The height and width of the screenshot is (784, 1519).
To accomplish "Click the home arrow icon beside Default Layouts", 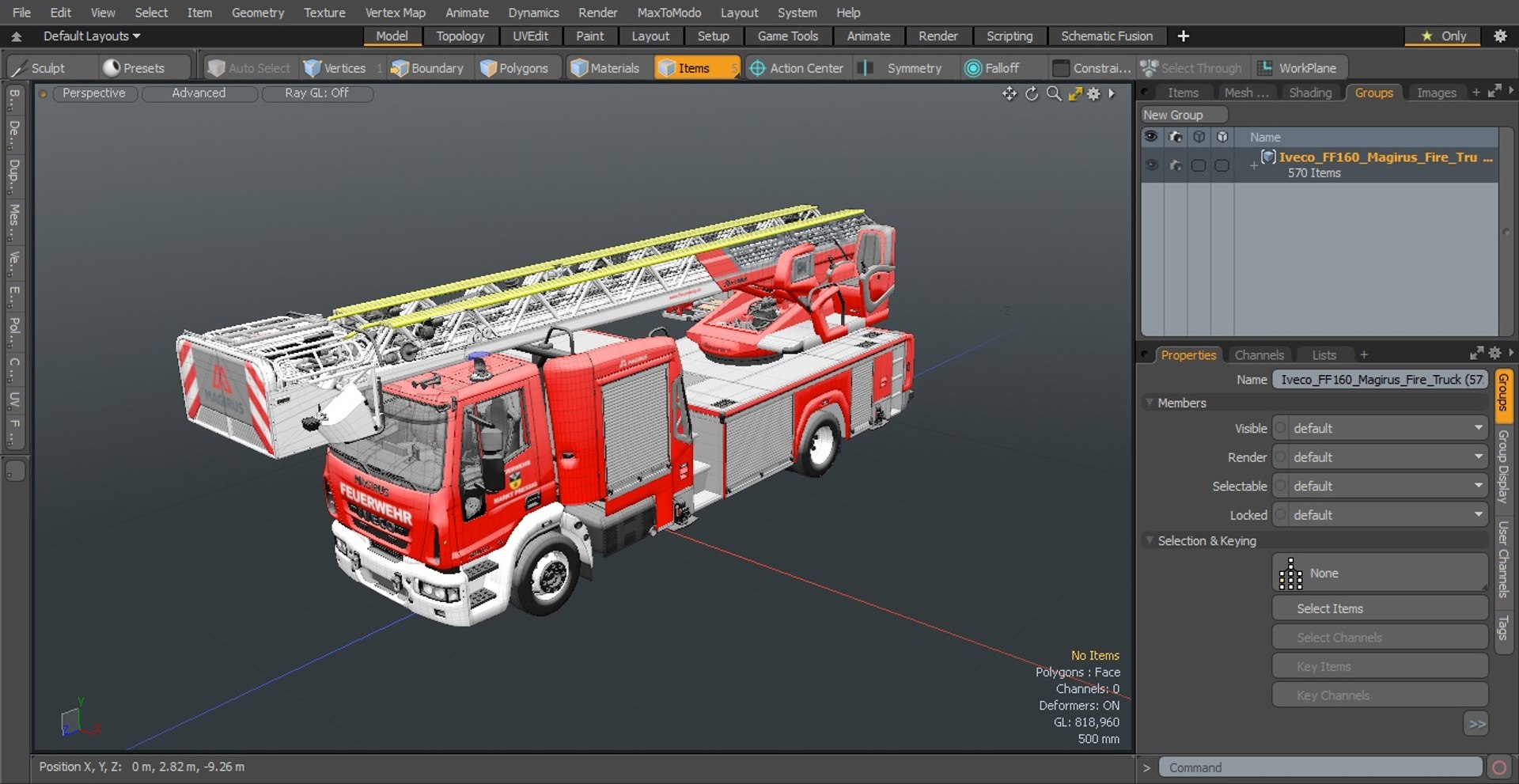I will tap(16, 36).
